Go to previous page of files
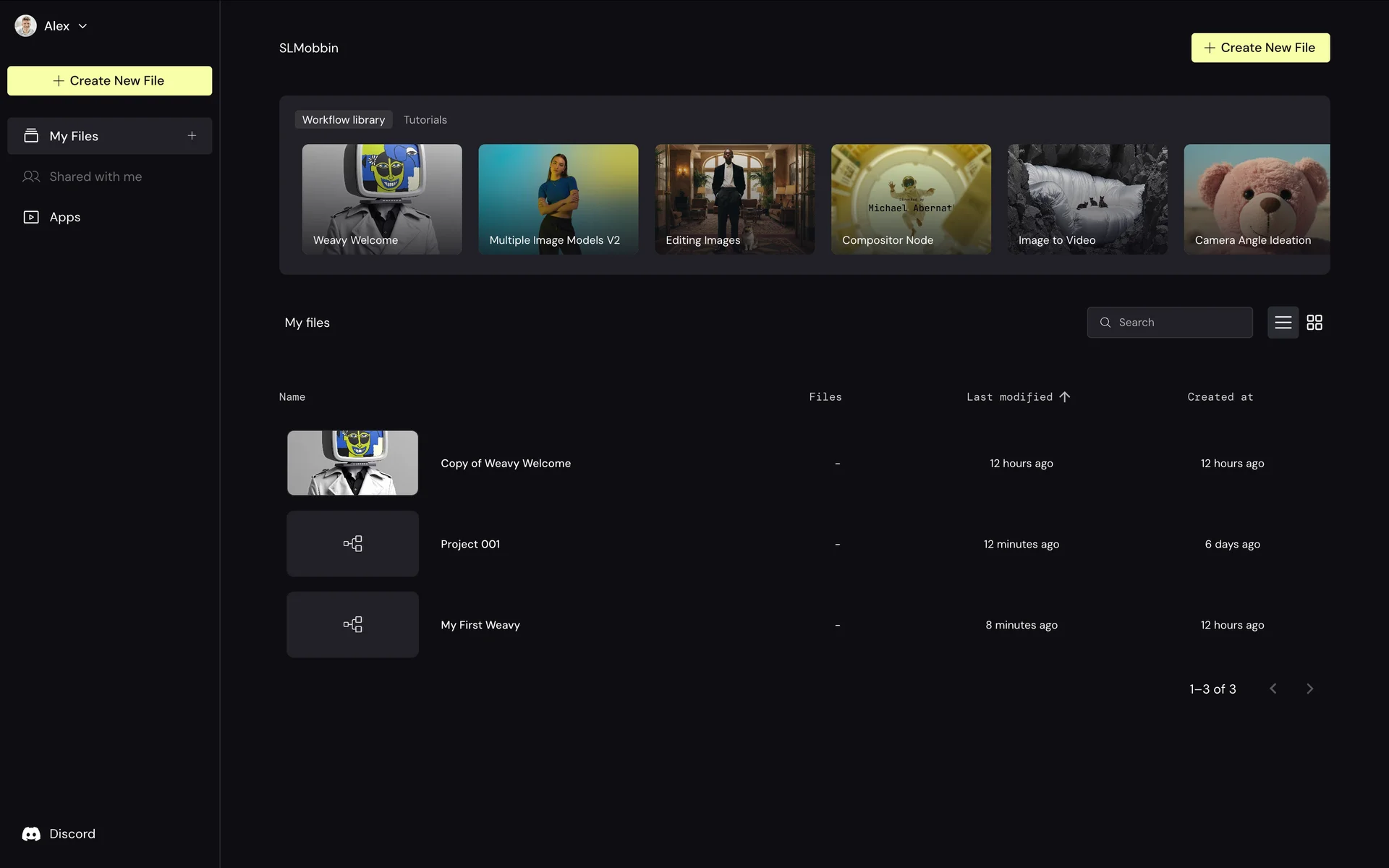Image resolution: width=1389 pixels, height=868 pixels. point(1273,689)
